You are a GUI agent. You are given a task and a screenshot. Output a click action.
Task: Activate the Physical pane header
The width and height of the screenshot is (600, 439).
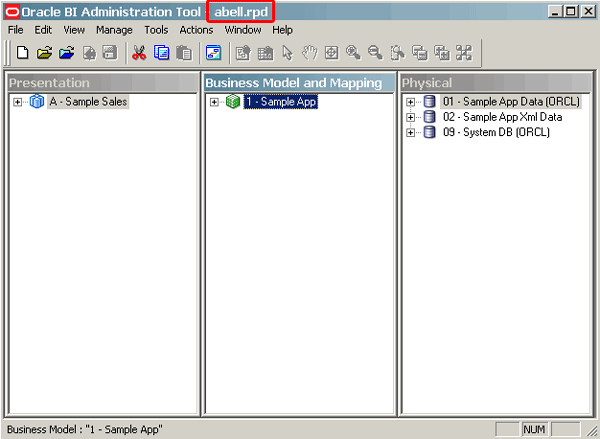coord(496,83)
